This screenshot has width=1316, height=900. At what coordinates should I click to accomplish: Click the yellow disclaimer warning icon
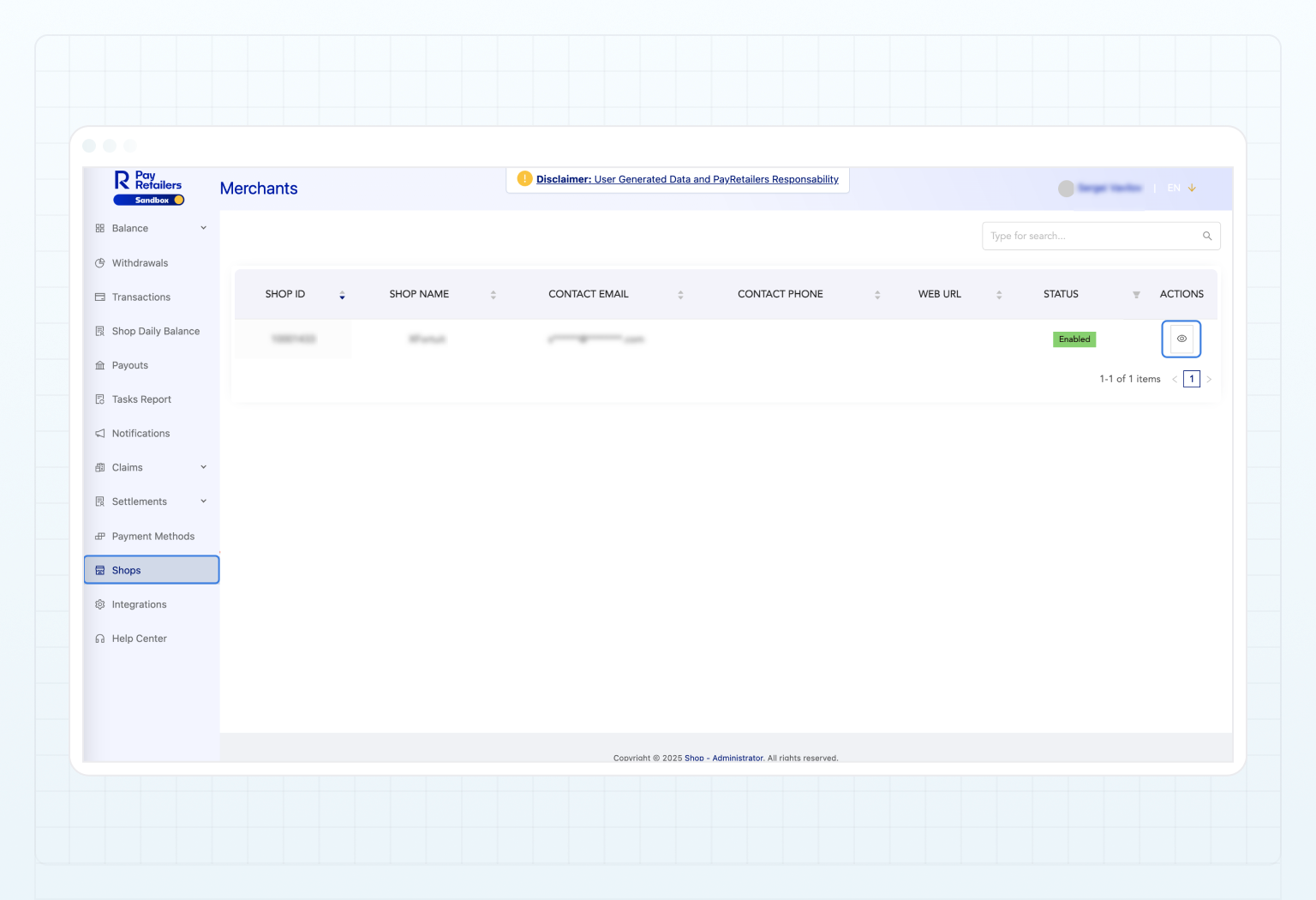pyautogui.click(x=524, y=178)
